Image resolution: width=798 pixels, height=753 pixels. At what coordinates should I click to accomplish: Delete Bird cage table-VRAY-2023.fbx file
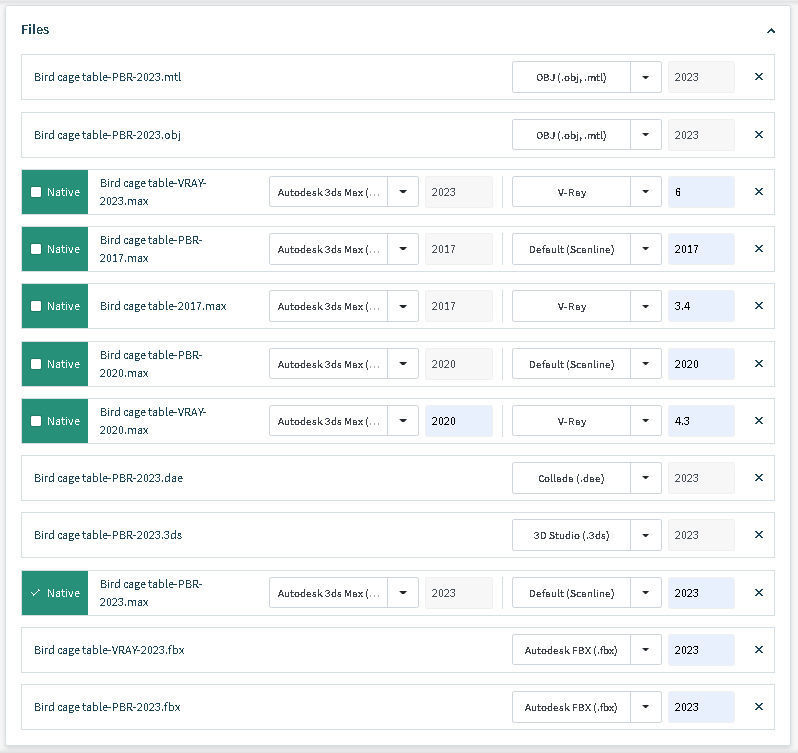click(758, 650)
